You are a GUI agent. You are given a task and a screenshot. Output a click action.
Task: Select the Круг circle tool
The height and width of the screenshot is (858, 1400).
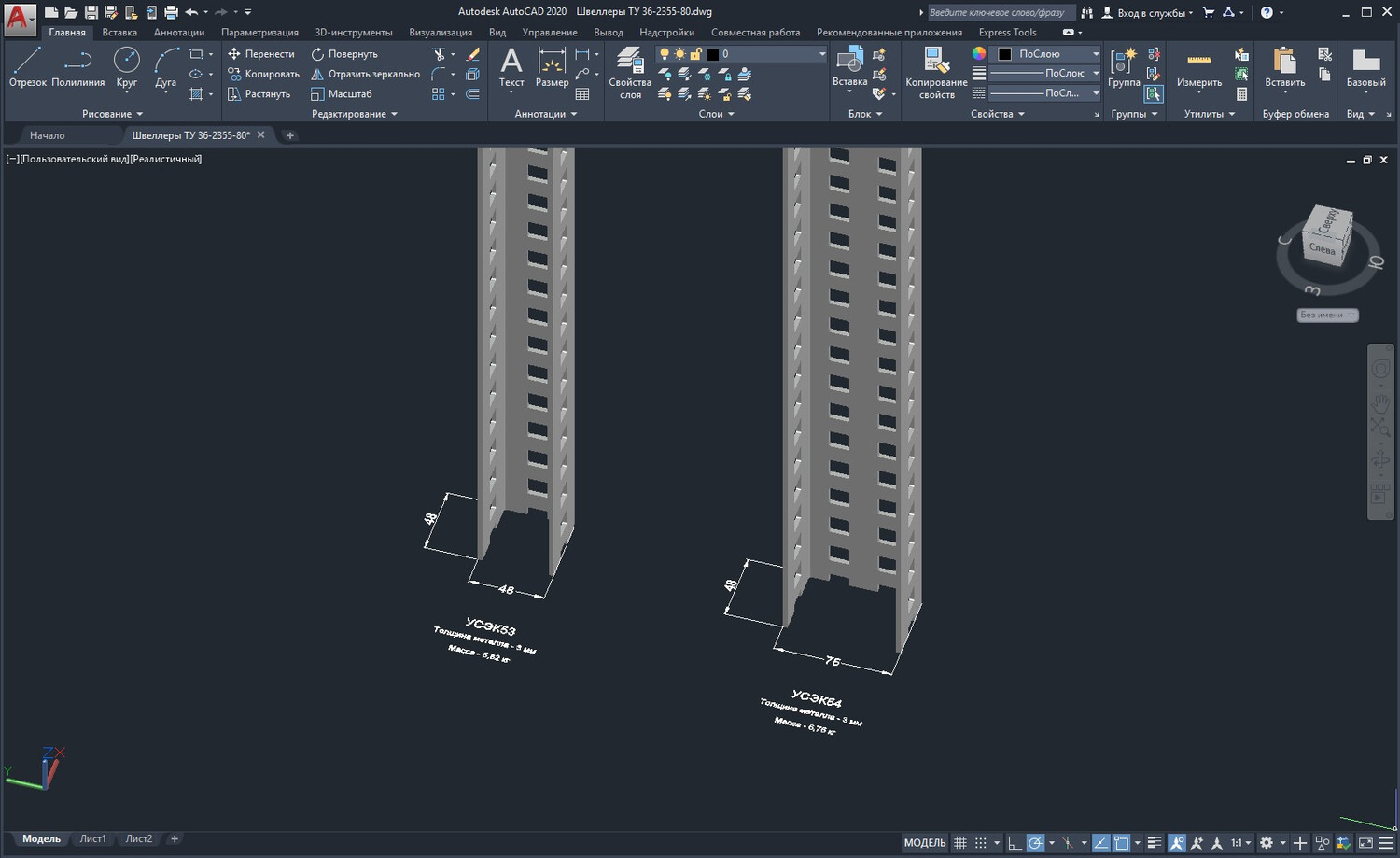pyautogui.click(x=126, y=68)
